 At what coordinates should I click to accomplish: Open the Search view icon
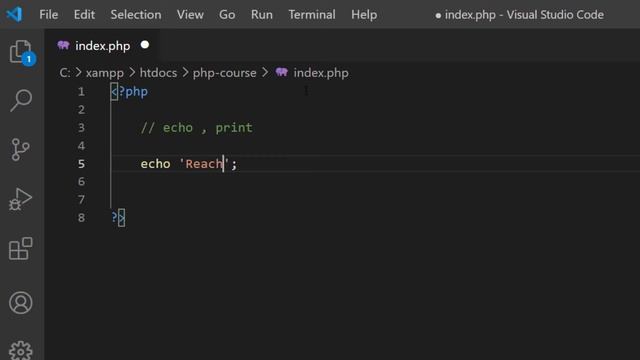tap(21, 100)
